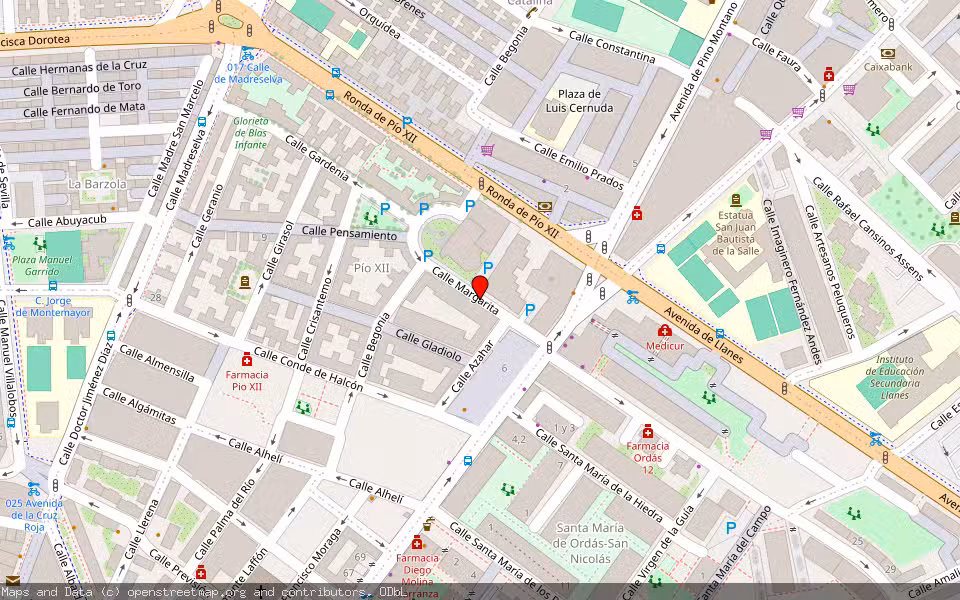This screenshot has width=960, height=600.
Task: Select the Calle Crisantemo street label
Action: [x=315, y=318]
